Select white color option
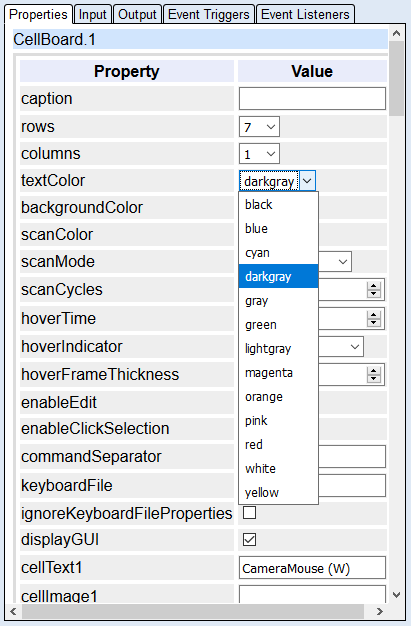This screenshot has height=626, width=411. point(278,468)
